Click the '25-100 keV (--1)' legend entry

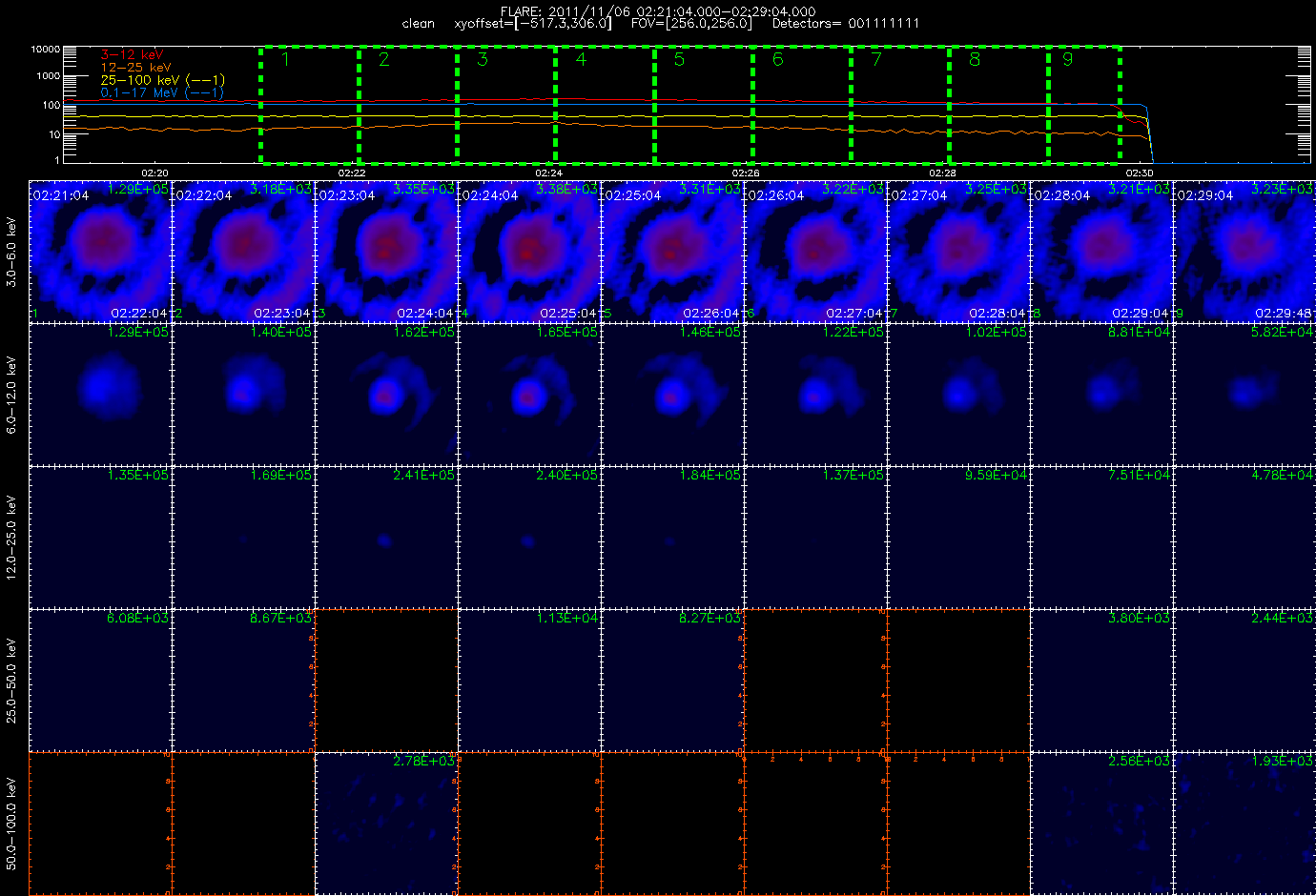[162, 80]
